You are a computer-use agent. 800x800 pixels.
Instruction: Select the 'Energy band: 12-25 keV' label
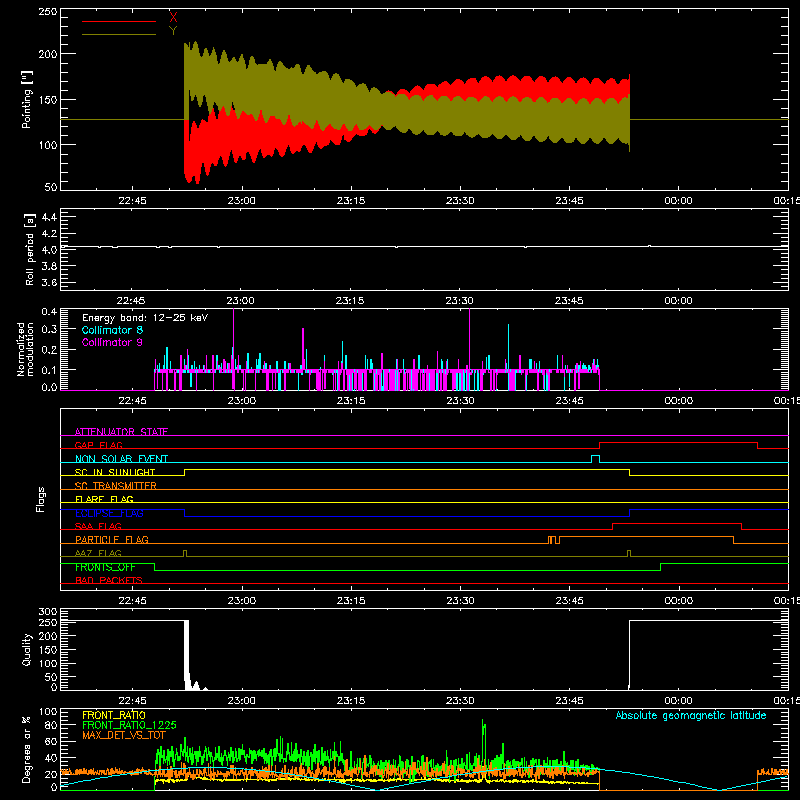[145, 318]
